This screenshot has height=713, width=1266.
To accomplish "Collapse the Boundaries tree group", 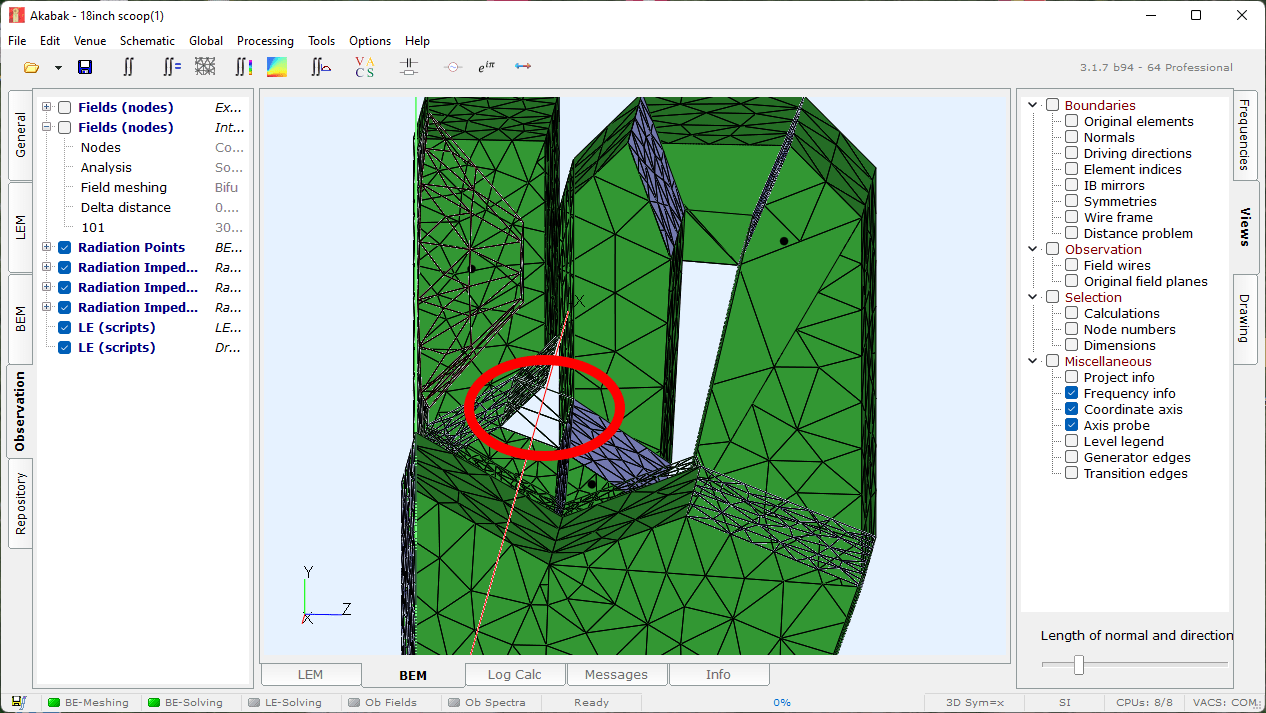I will [x=1033, y=105].
